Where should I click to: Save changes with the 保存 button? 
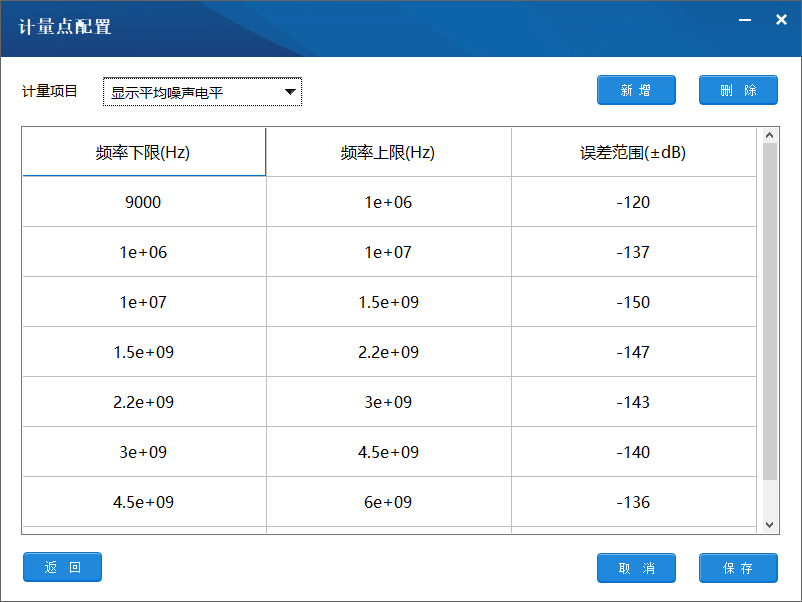[x=738, y=567]
